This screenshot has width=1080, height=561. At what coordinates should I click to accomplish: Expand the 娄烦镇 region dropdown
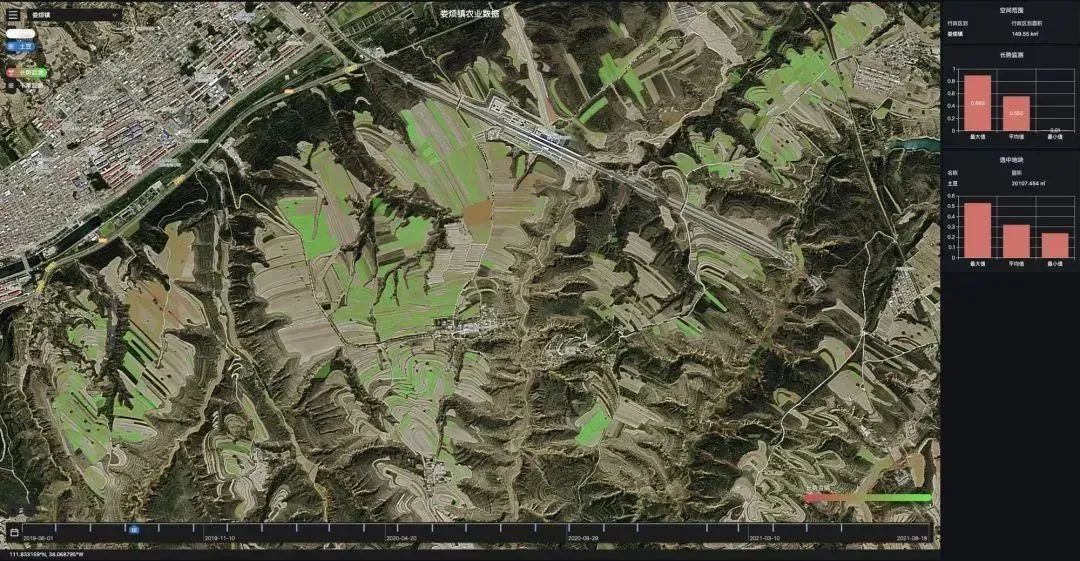[70, 15]
